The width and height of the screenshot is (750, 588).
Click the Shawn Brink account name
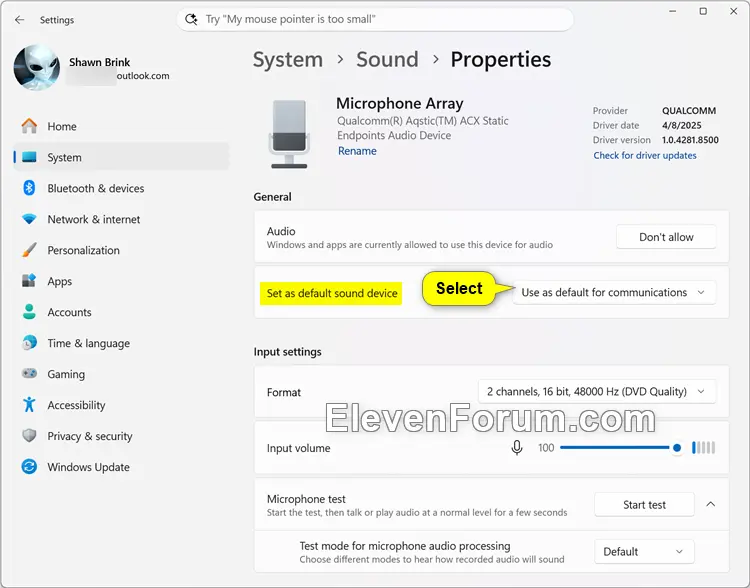[99, 62]
